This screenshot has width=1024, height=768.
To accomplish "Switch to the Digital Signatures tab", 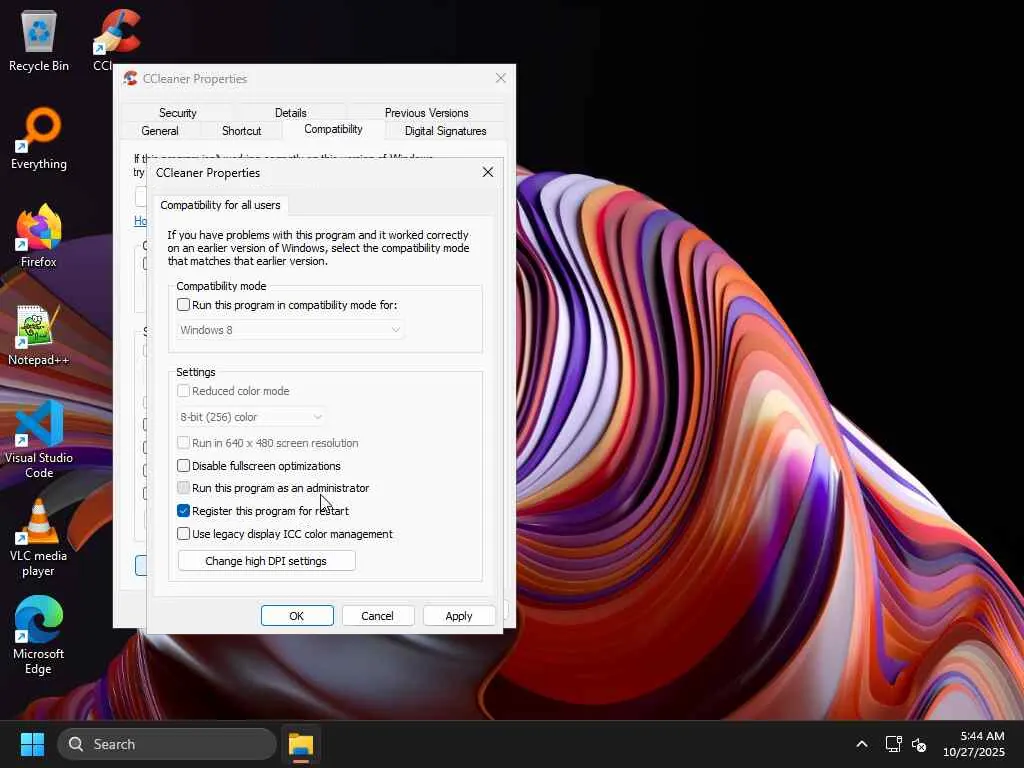I will tap(445, 131).
